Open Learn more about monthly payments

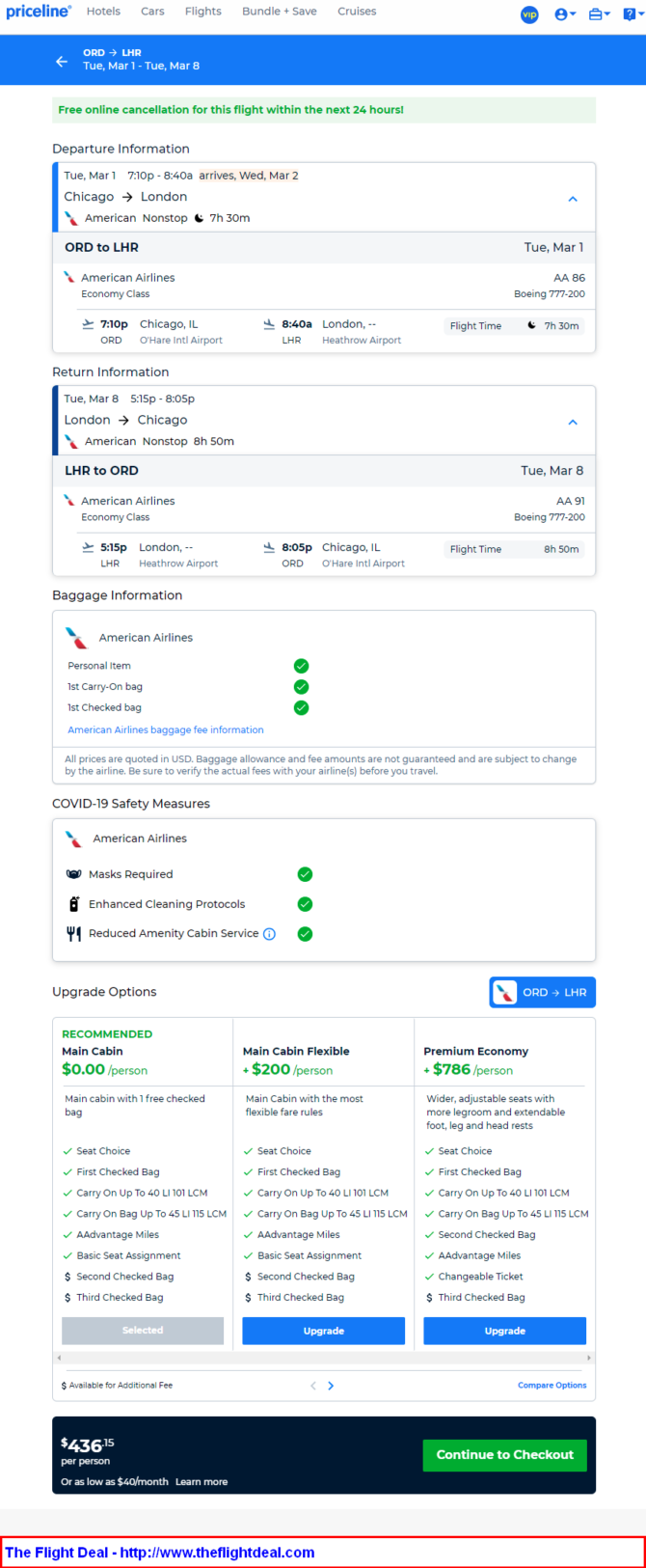tap(202, 1482)
